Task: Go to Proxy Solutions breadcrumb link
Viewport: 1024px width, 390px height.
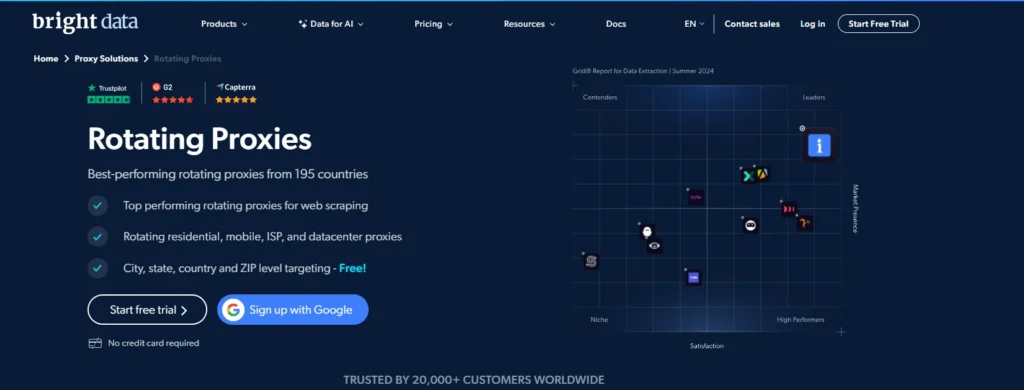Action: point(106,59)
